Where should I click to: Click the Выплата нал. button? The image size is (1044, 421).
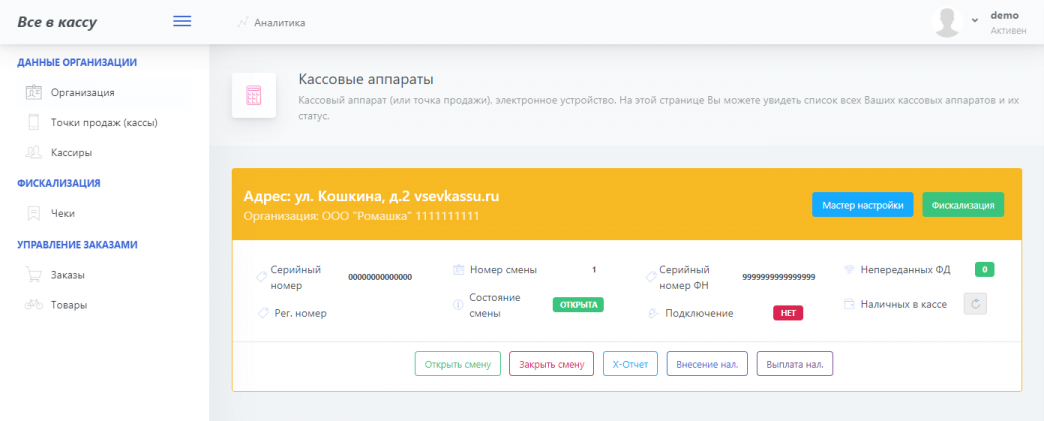coord(795,364)
